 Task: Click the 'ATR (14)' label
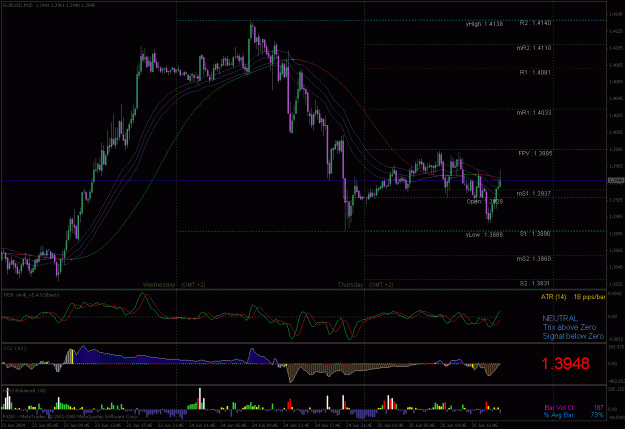coord(553,297)
